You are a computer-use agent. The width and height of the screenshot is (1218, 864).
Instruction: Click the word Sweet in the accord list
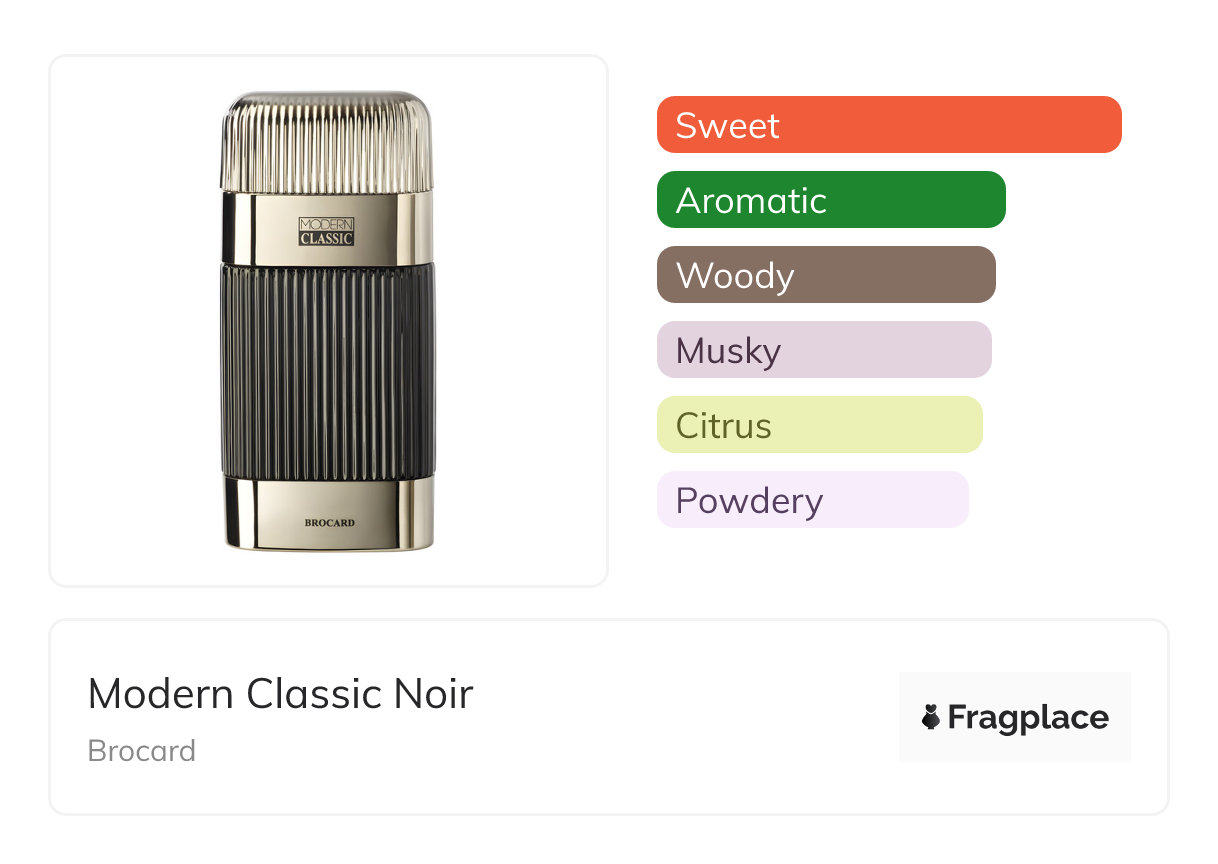click(x=727, y=125)
